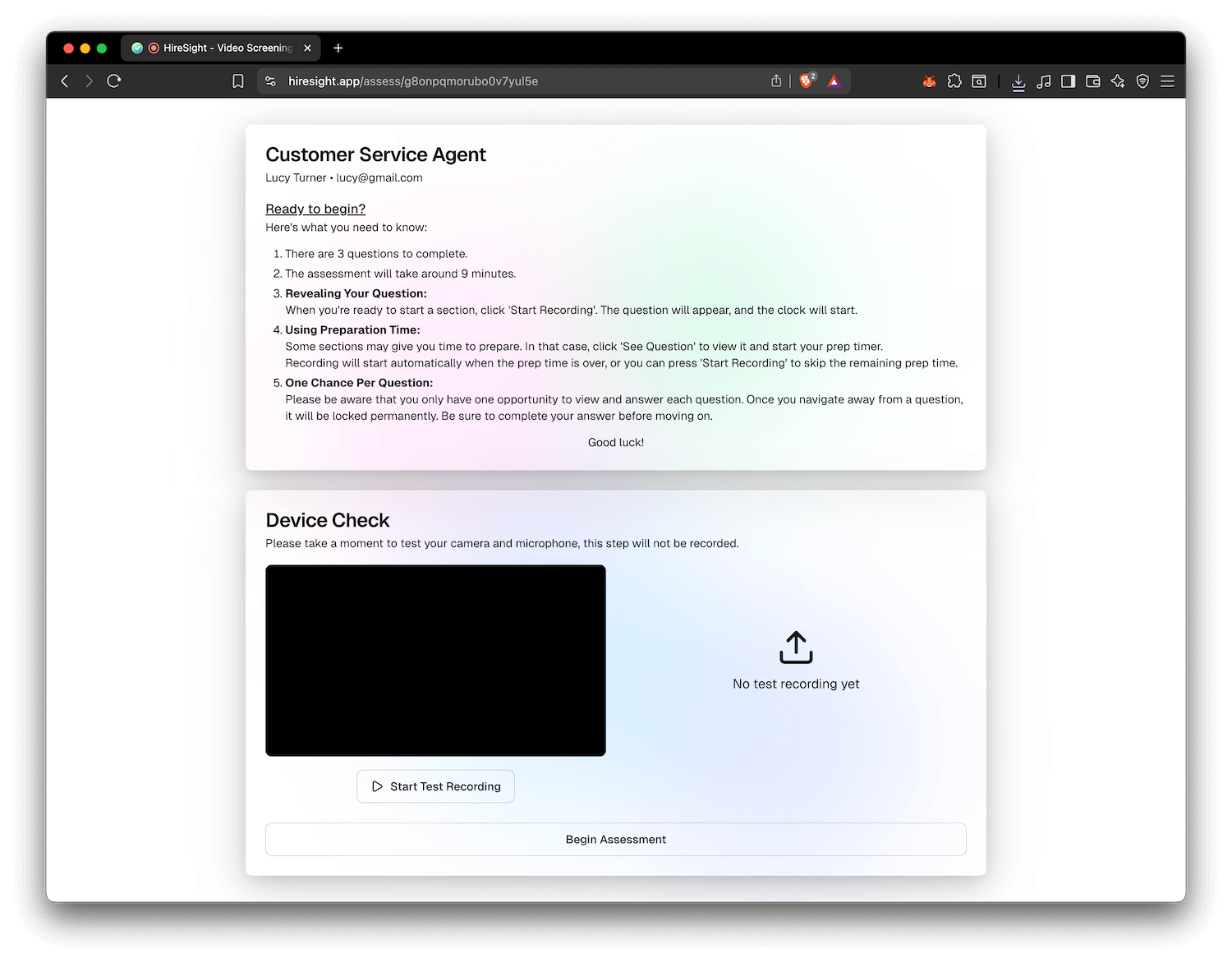
Task: Open the Downloads icon in toolbar
Action: pos(1018,81)
